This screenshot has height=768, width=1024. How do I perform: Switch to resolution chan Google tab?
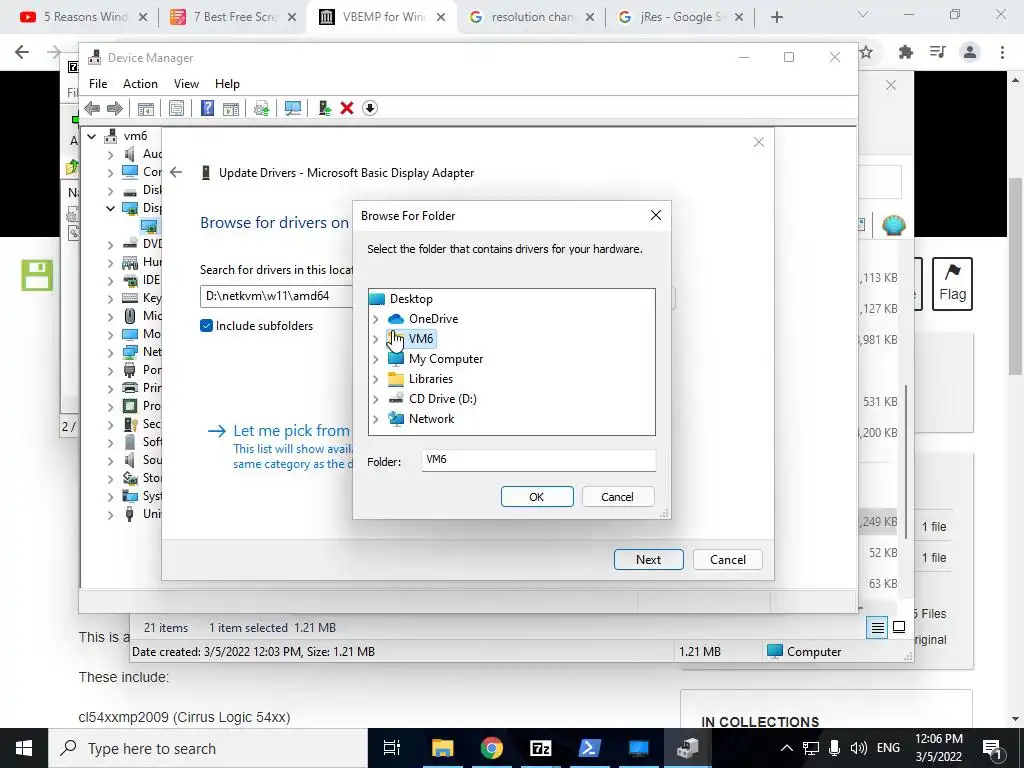[x=530, y=17]
